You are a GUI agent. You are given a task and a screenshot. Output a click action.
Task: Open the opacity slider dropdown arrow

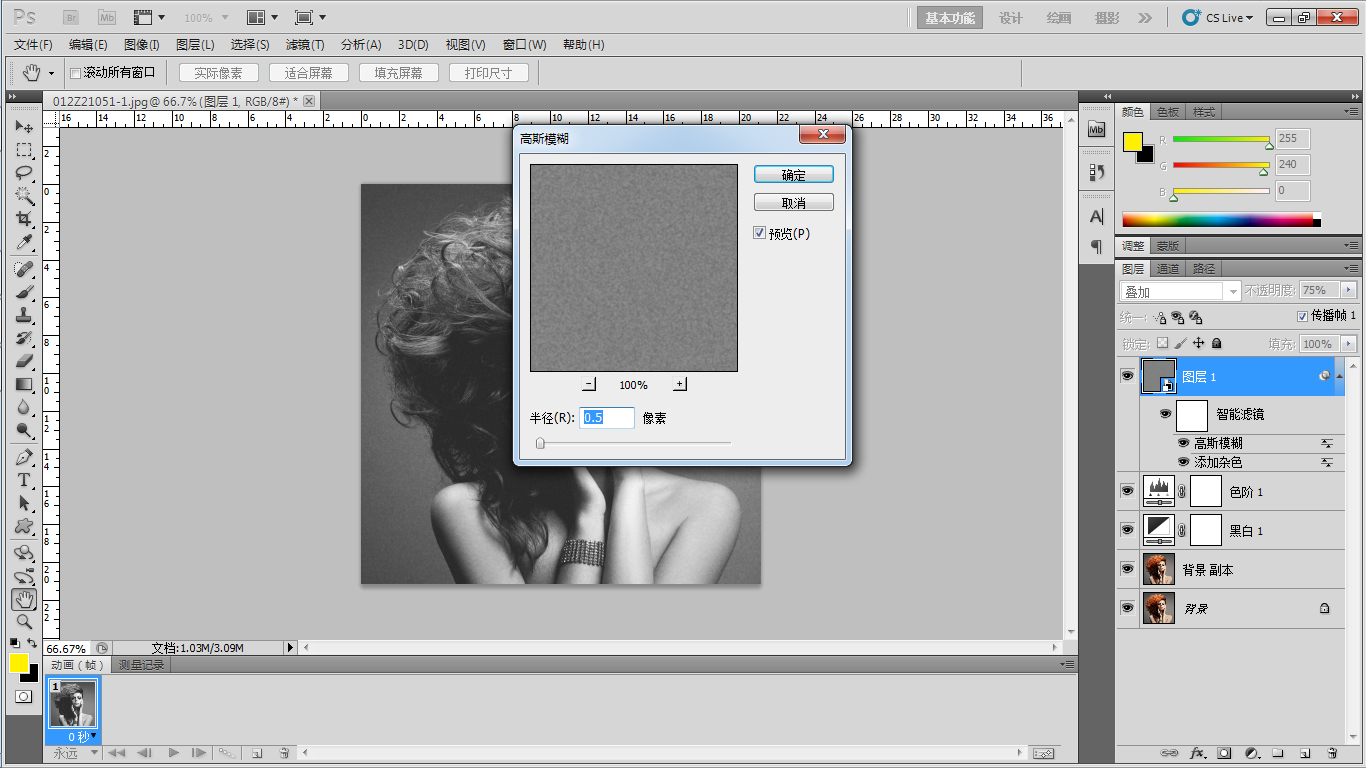tap(1349, 290)
